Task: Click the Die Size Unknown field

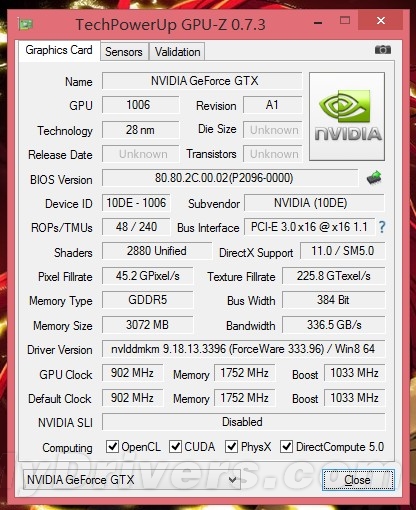Action: pyautogui.click(x=273, y=130)
